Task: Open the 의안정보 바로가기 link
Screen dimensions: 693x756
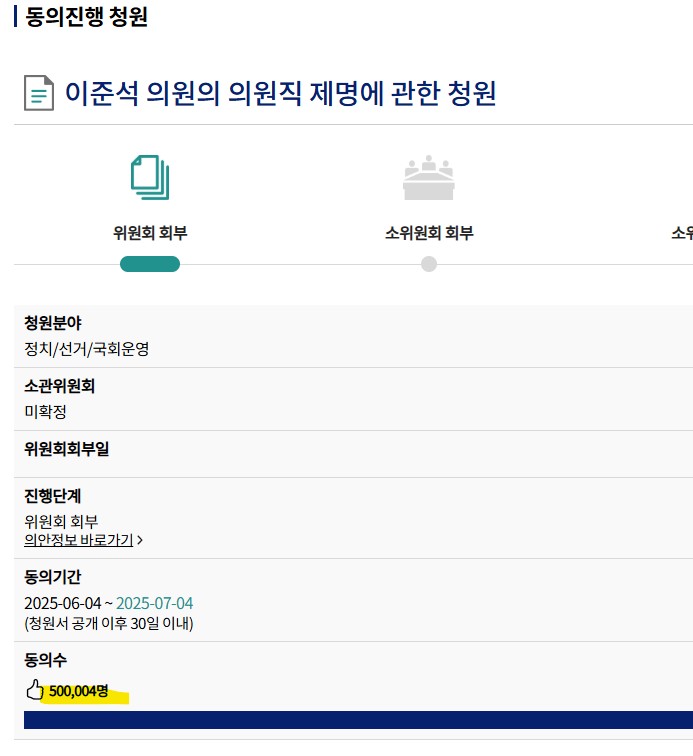Action: pyautogui.click(x=78, y=541)
